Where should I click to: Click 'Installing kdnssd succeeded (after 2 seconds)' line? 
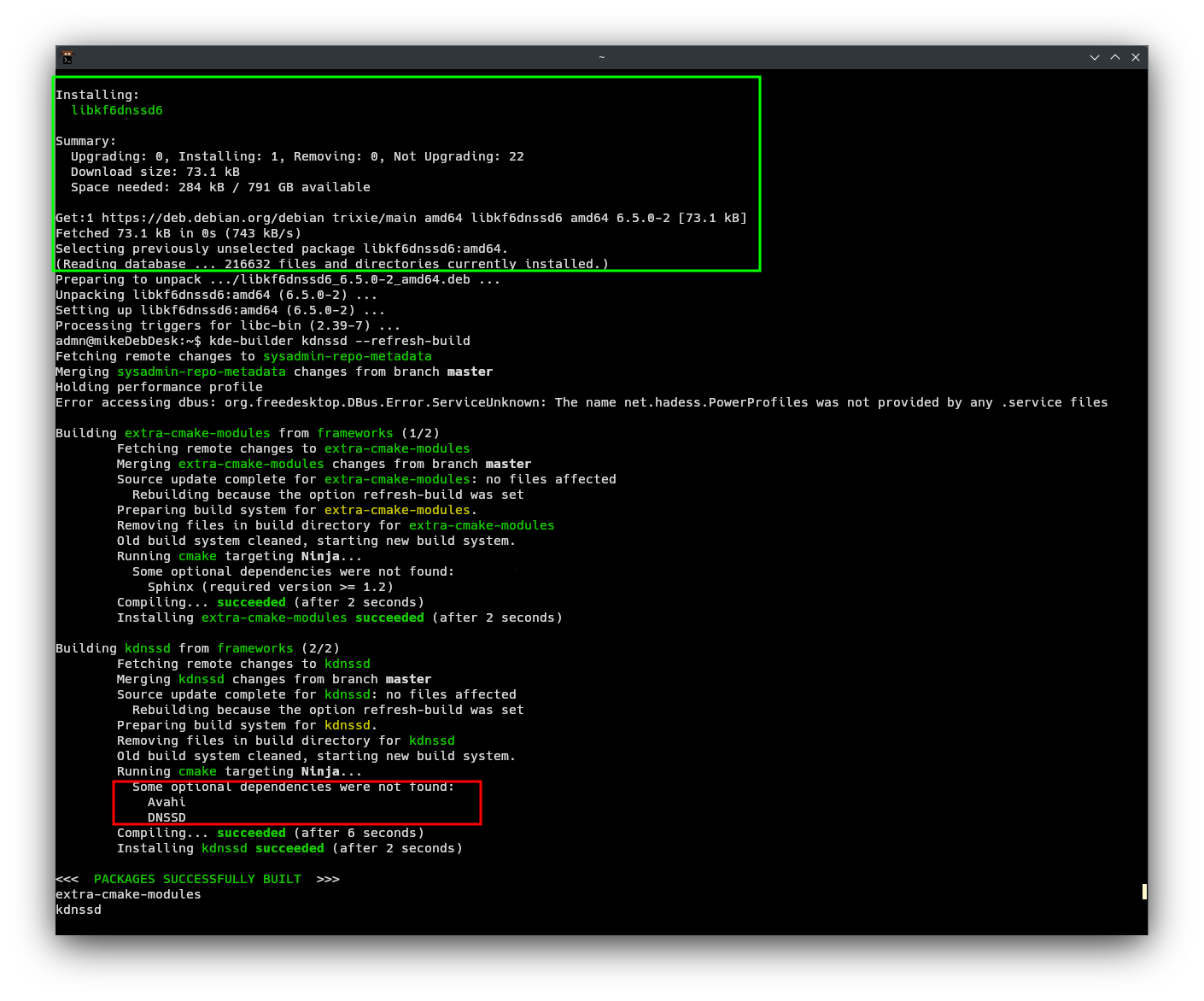click(x=289, y=848)
